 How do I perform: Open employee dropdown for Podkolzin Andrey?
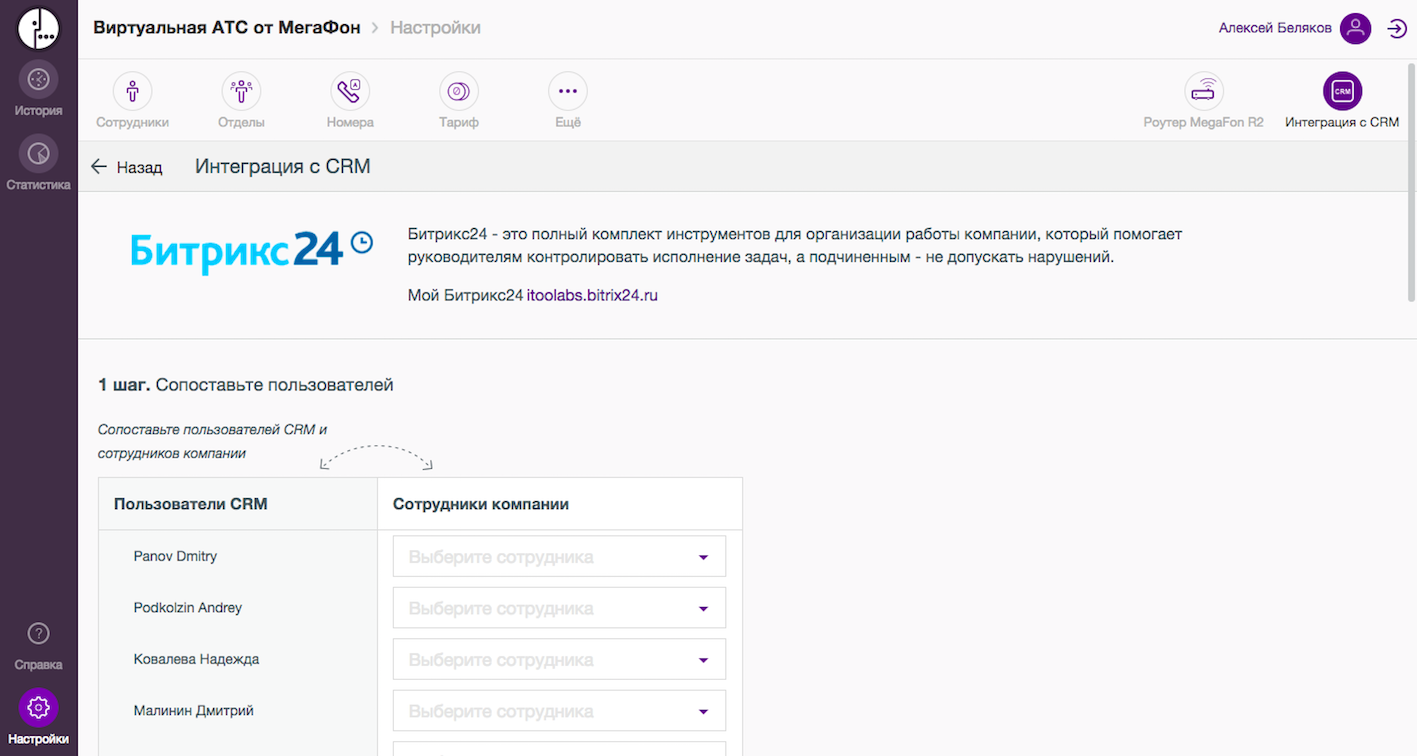point(559,608)
